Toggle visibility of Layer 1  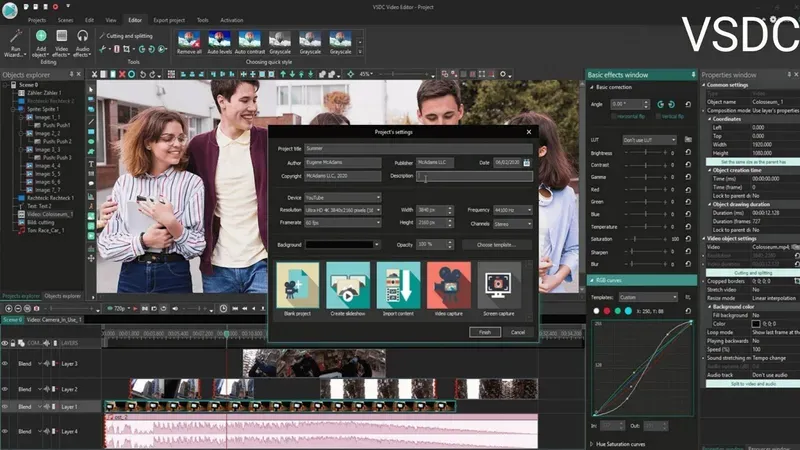[5, 407]
